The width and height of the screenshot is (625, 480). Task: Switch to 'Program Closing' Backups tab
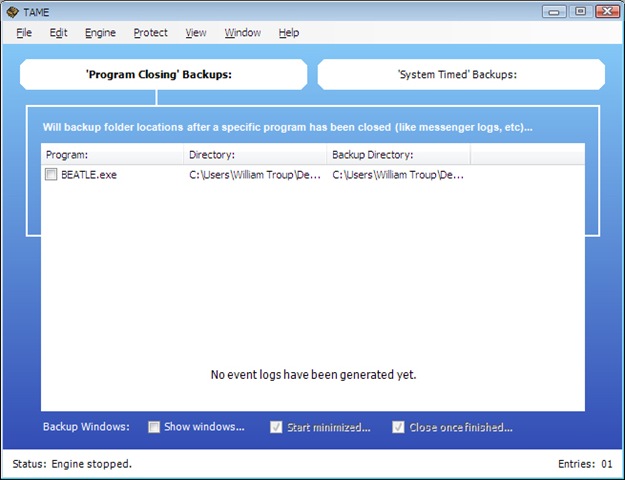click(163, 75)
